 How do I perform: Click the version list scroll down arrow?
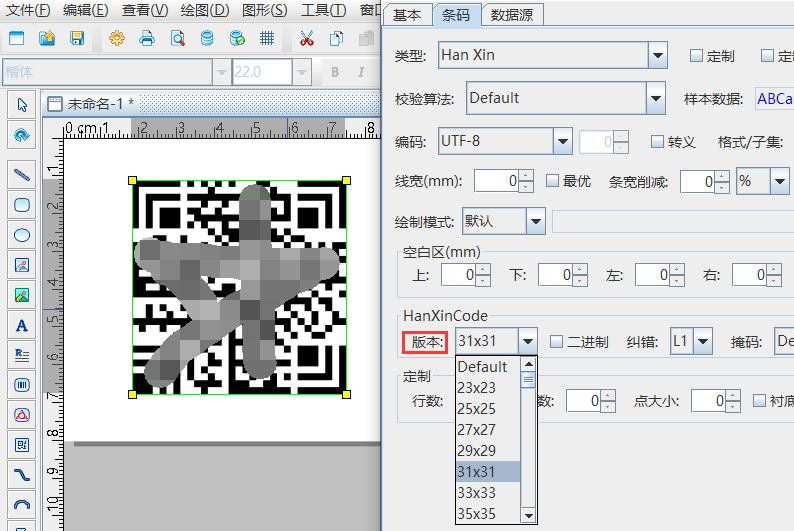tap(529, 516)
